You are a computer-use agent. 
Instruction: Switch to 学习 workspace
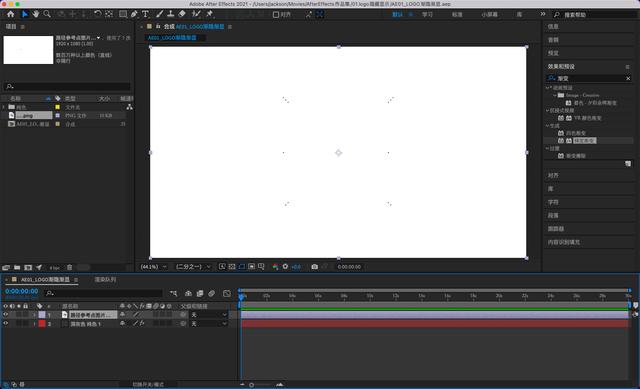click(427, 15)
